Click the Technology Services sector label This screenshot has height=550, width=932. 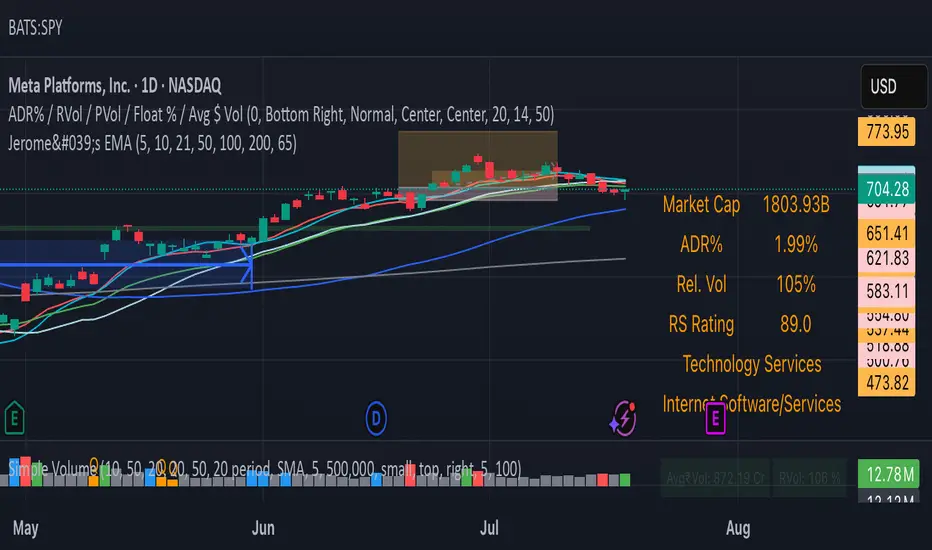point(752,364)
